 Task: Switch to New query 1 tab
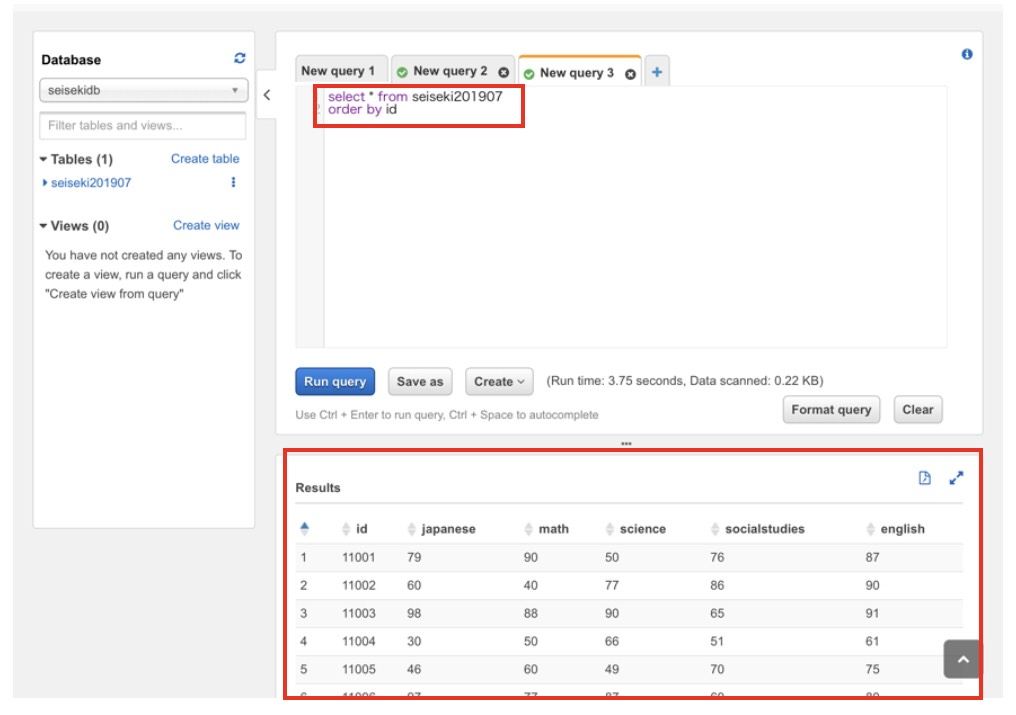pyautogui.click(x=338, y=72)
